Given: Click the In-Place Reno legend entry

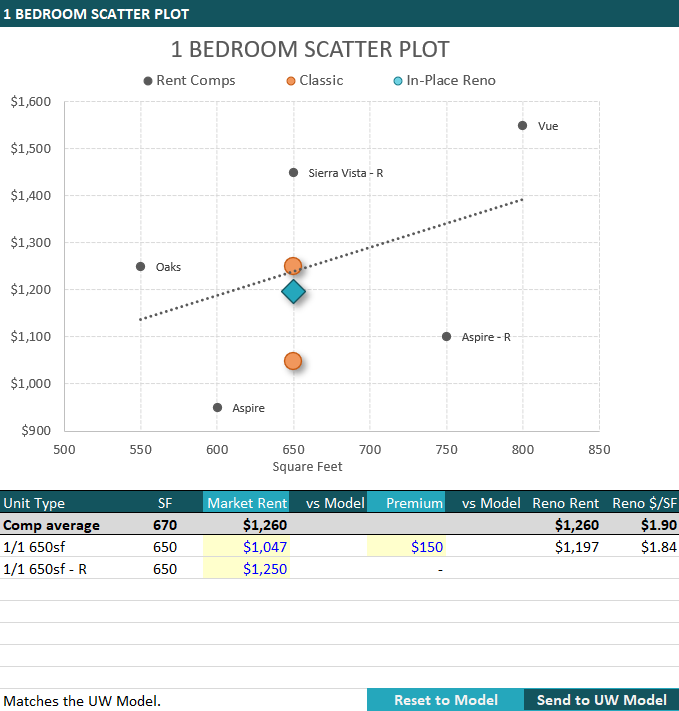Looking at the screenshot, I should pos(445,81).
